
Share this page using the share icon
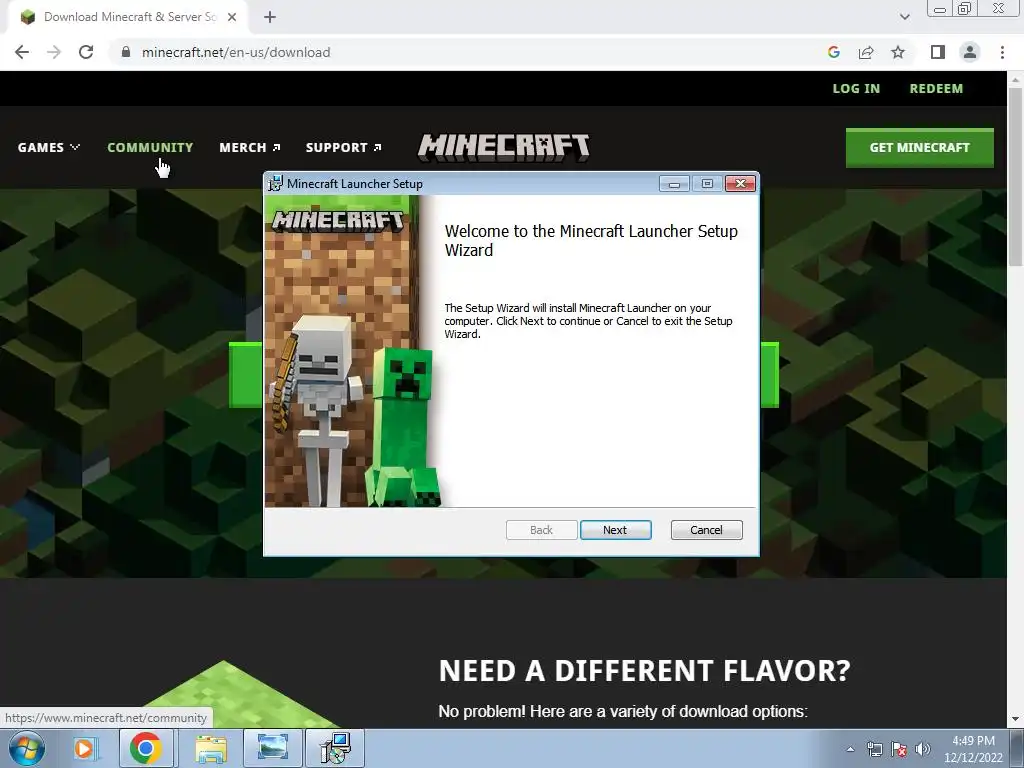[x=866, y=52]
